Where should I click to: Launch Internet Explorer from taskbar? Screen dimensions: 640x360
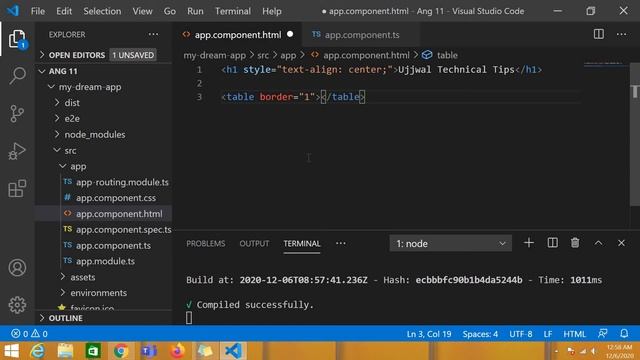tap(38, 351)
